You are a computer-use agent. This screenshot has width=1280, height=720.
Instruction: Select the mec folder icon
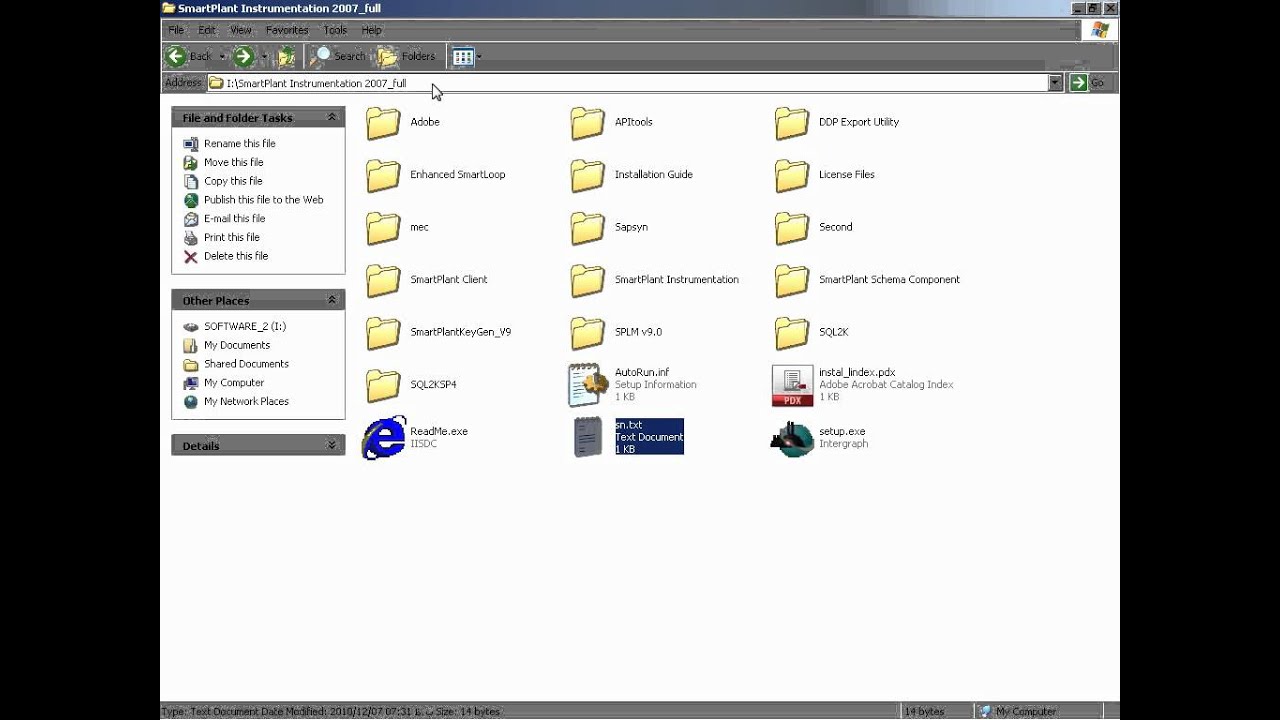tap(383, 228)
